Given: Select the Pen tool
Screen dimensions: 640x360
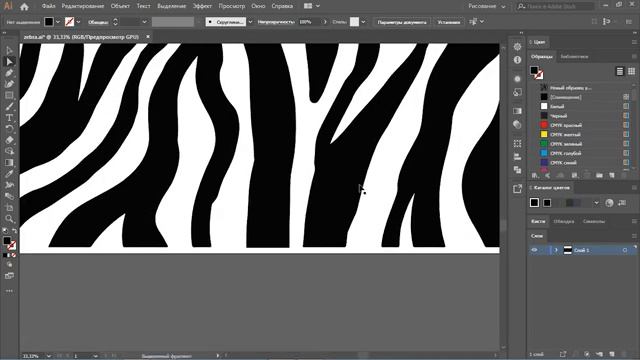Looking at the screenshot, I should [9, 73].
